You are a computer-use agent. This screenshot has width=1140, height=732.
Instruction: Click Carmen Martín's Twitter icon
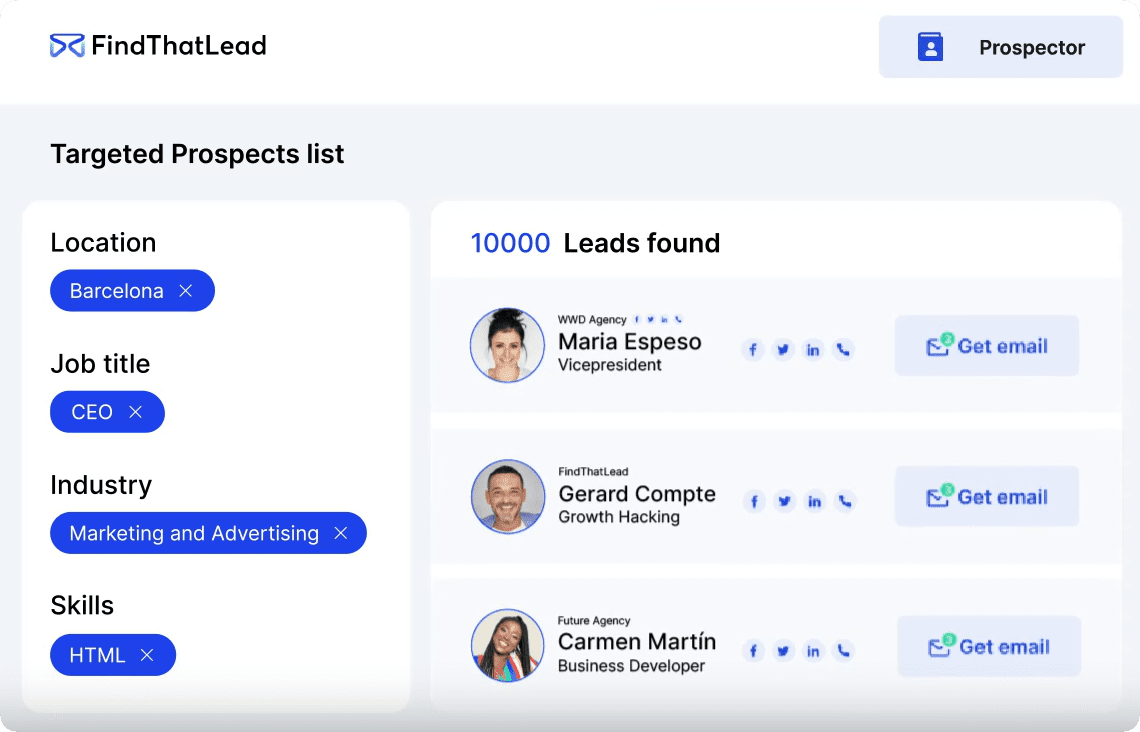tap(784, 651)
